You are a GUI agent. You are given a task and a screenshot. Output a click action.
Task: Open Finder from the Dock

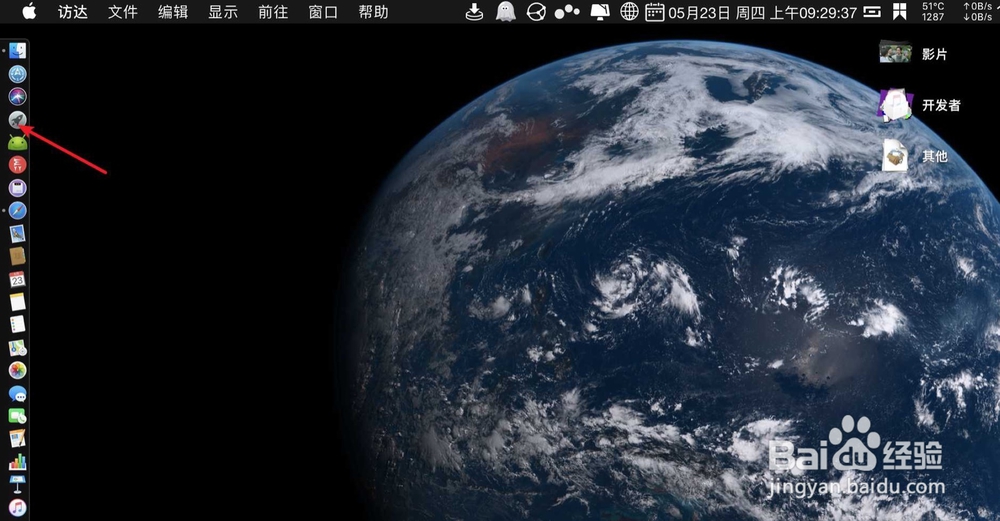pos(17,50)
